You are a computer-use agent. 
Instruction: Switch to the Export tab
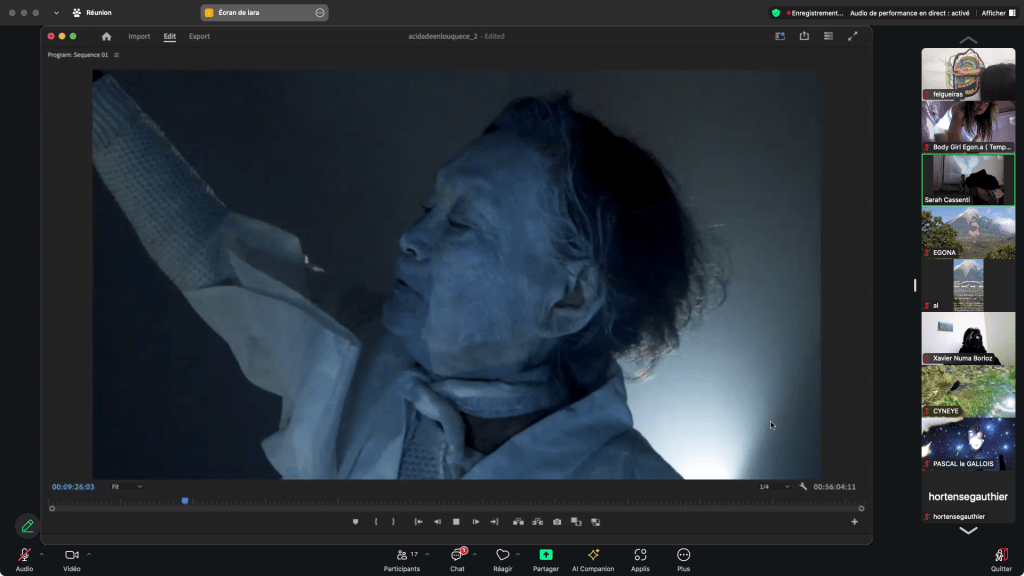[199, 36]
